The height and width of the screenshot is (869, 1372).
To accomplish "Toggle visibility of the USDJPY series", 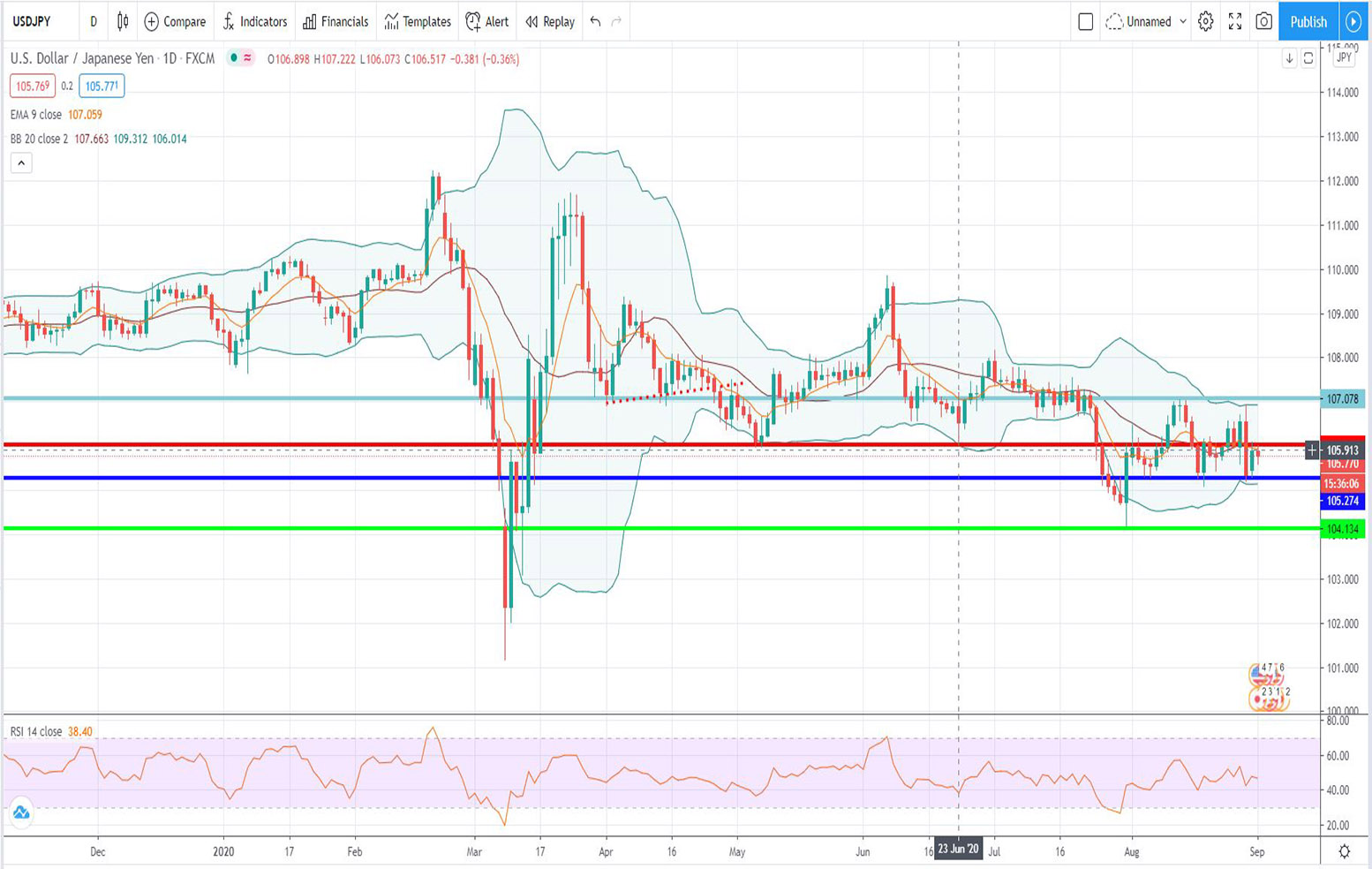I will 233,58.
